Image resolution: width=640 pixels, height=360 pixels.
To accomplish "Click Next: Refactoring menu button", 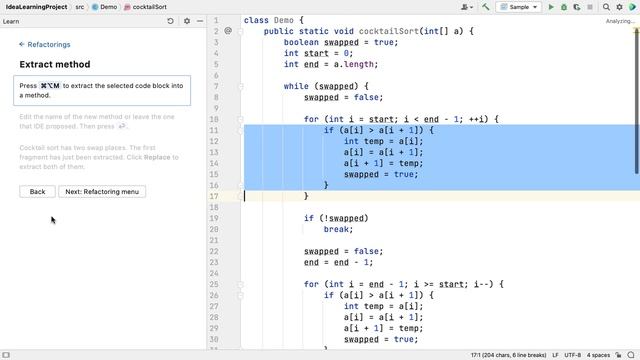I will pyautogui.click(x=102, y=191).
